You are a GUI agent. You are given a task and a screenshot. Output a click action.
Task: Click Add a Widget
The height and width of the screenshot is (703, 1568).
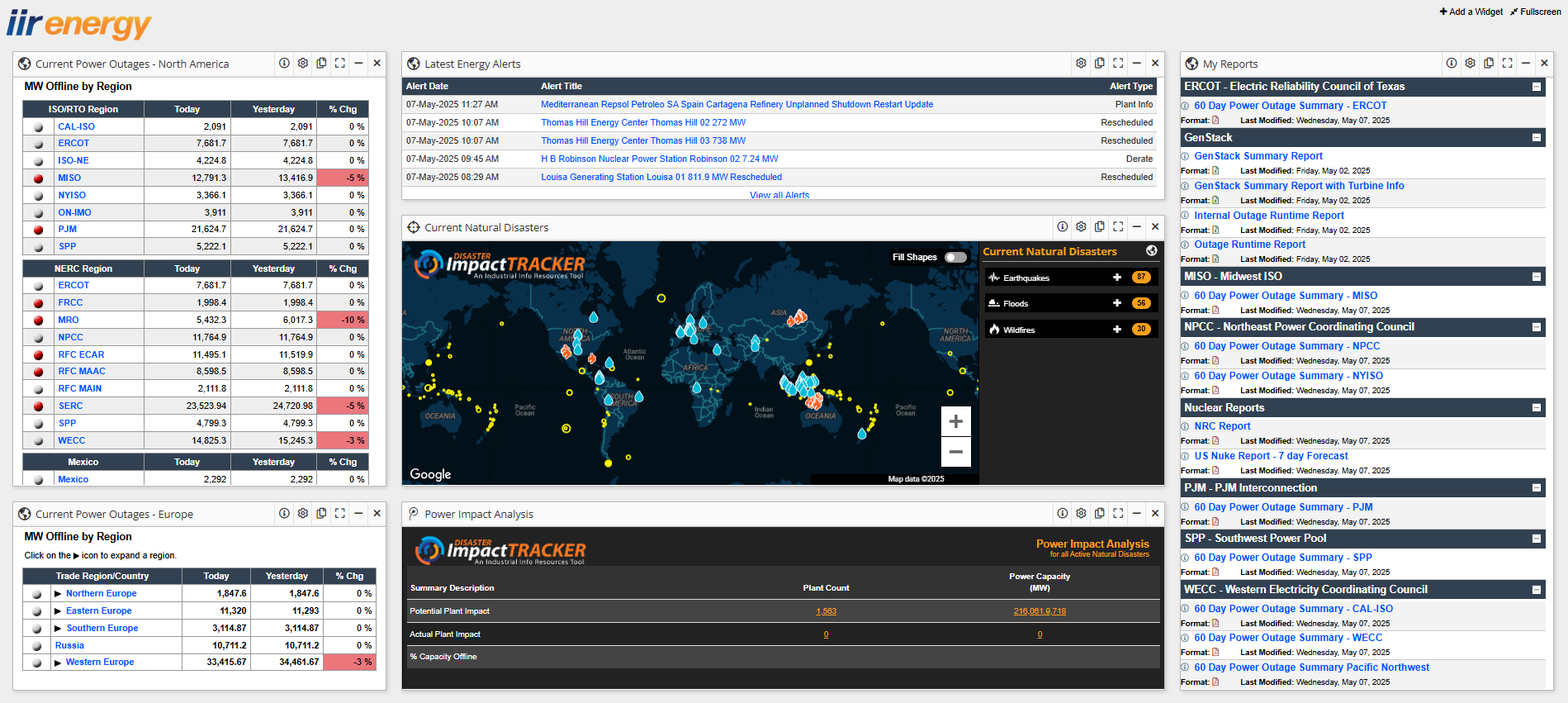pyautogui.click(x=1471, y=12)
